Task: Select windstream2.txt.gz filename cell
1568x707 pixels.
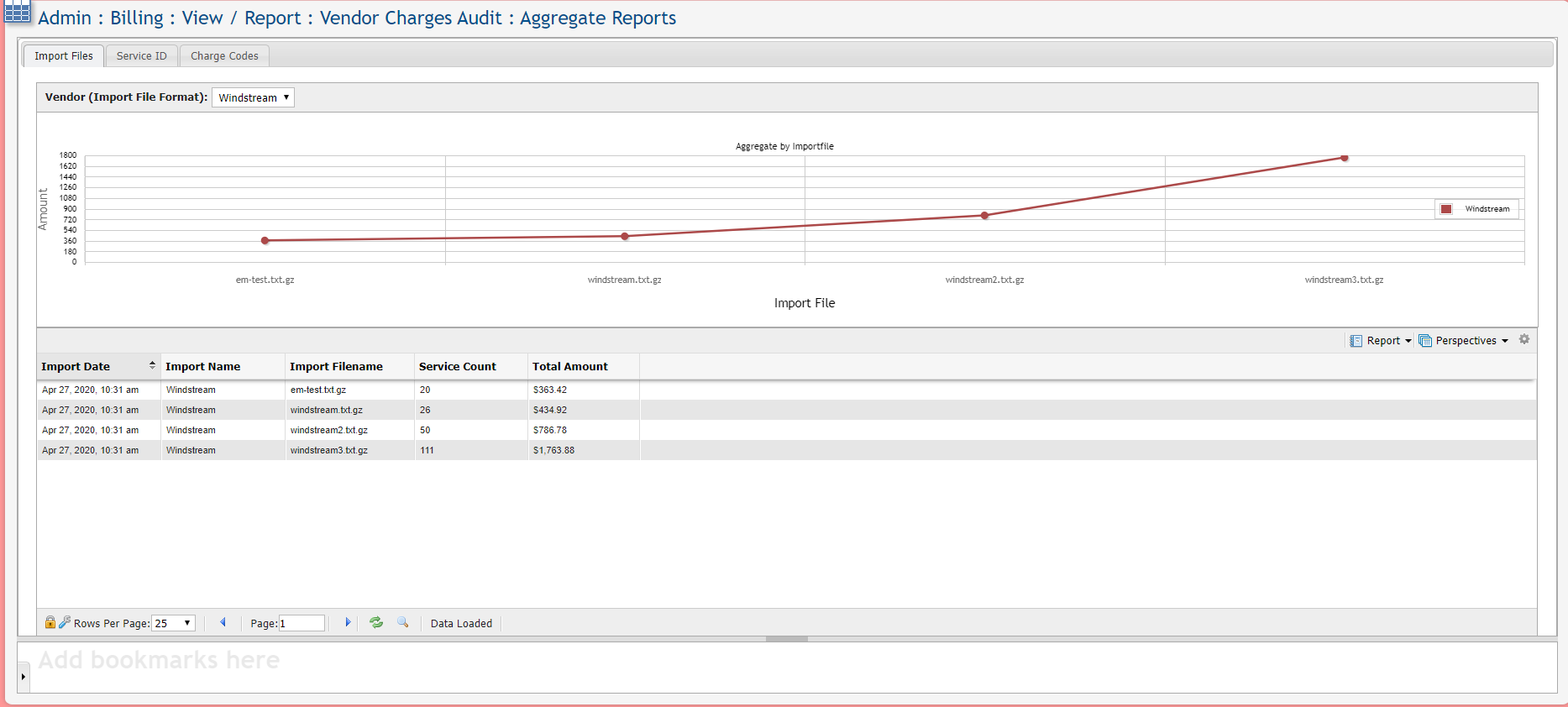Action: point(349,430)
